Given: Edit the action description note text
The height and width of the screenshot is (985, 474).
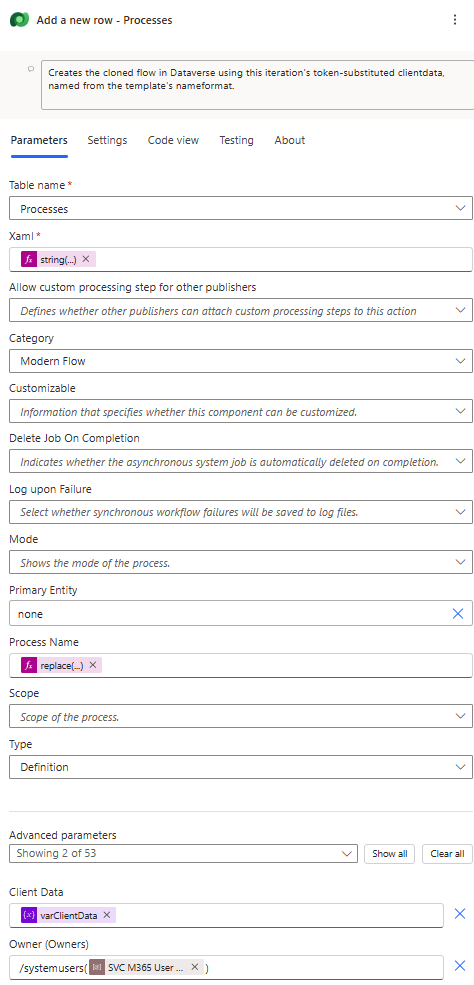Looking at the screenshot, I should tap(257, 85).
